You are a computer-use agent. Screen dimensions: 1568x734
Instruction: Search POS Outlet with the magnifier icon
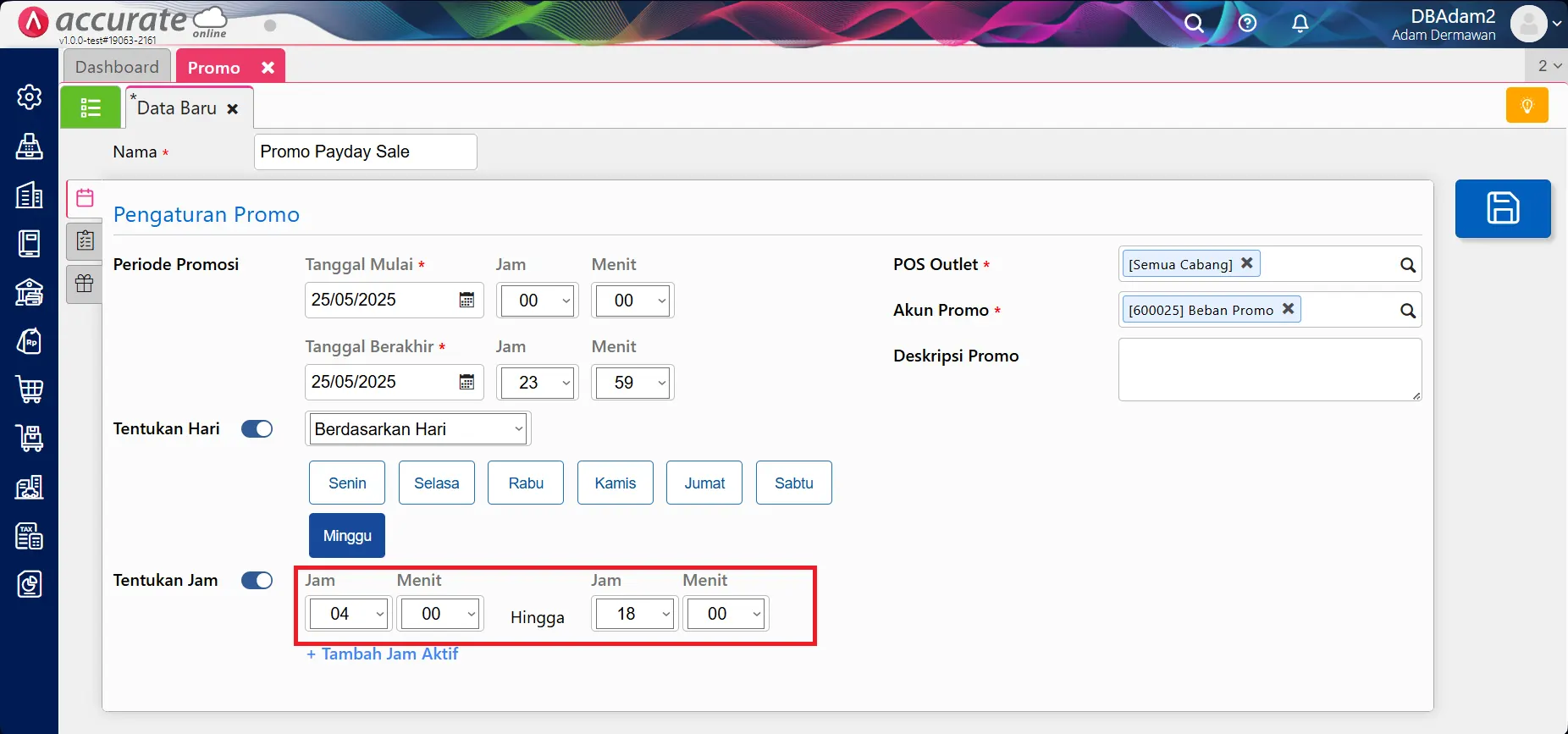click(1407, 265)
